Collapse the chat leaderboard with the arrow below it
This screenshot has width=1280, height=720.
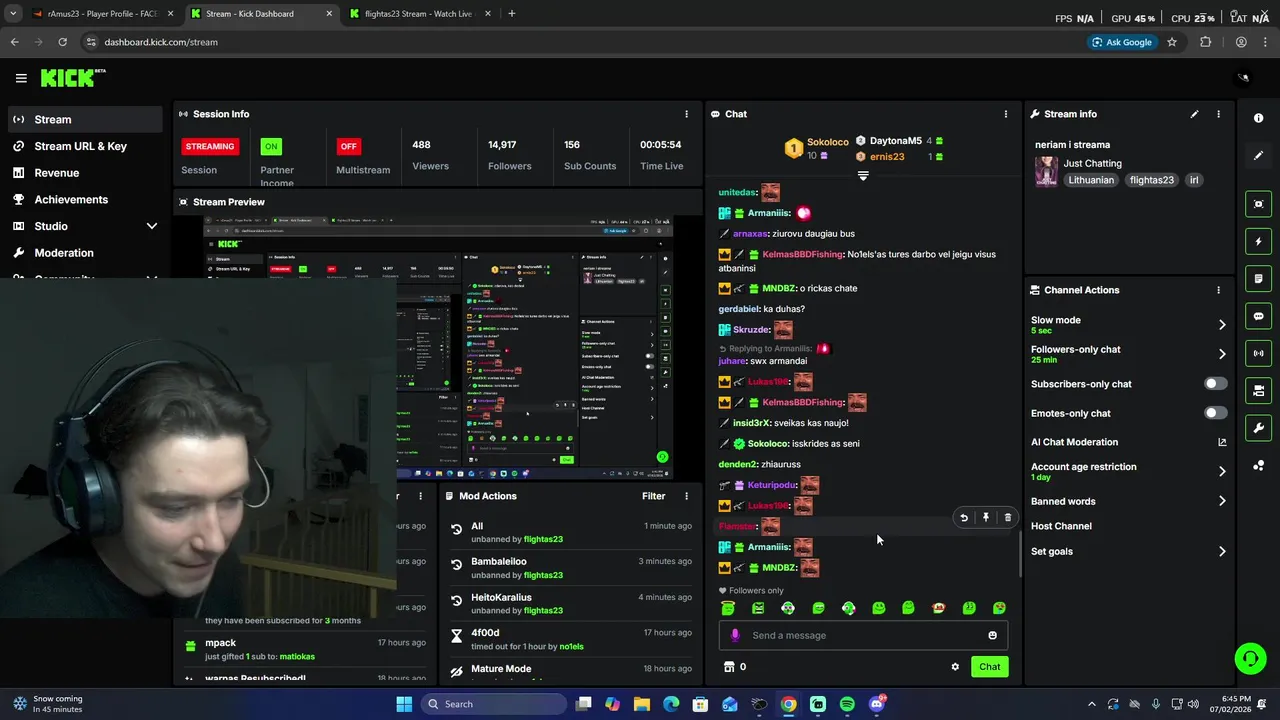[863, 175]
